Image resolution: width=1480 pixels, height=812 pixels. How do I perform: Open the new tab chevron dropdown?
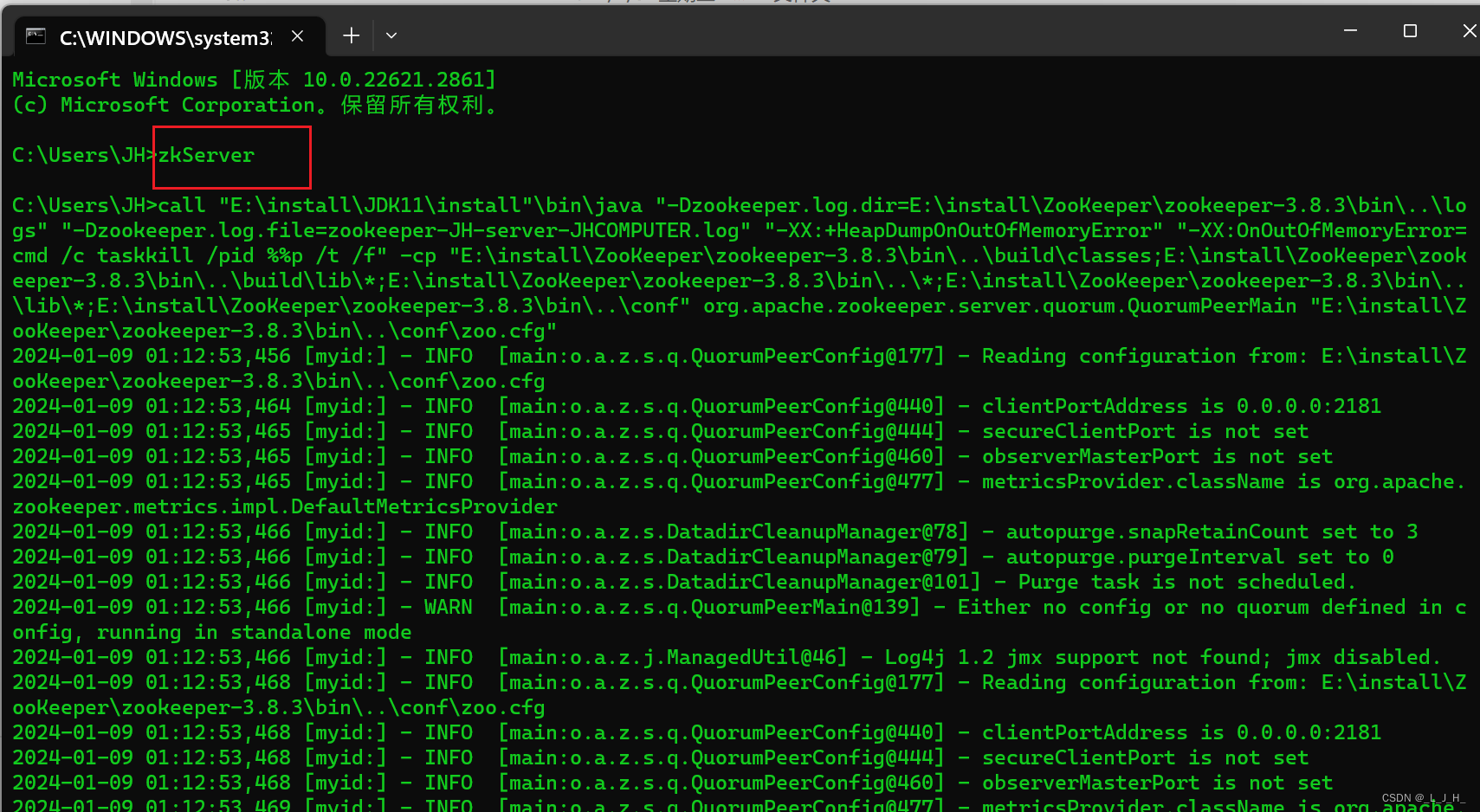pos(391,35)
